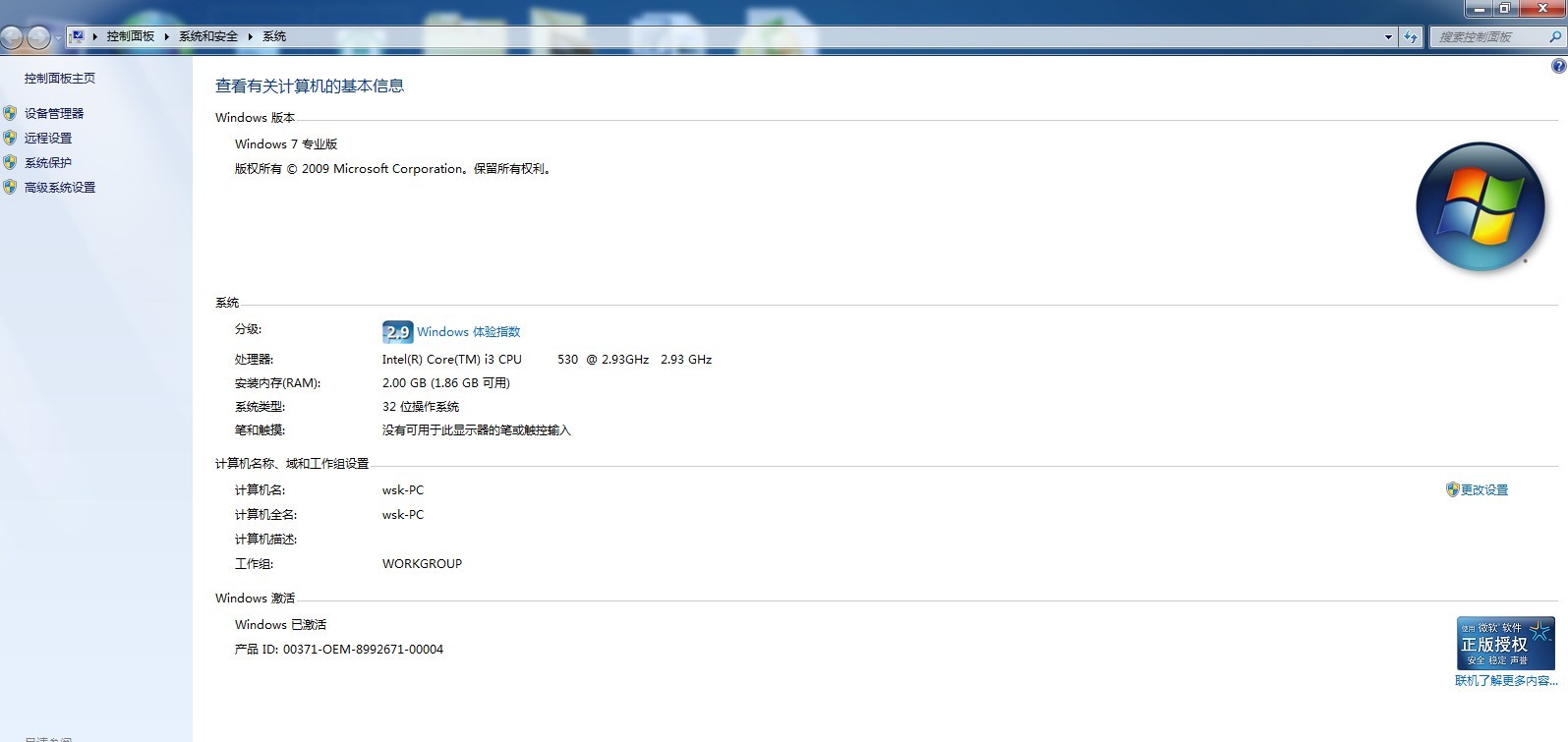Click the genuine Microsoft software badge
Viewport: 1568px width, 742px height.
coord(1505,643)
